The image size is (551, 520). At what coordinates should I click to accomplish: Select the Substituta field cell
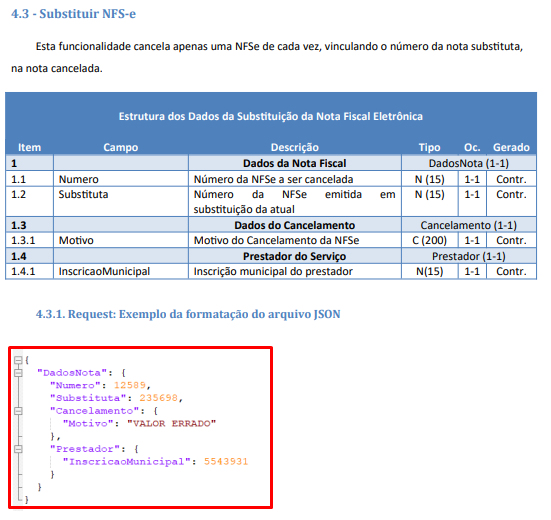[121, 202]
